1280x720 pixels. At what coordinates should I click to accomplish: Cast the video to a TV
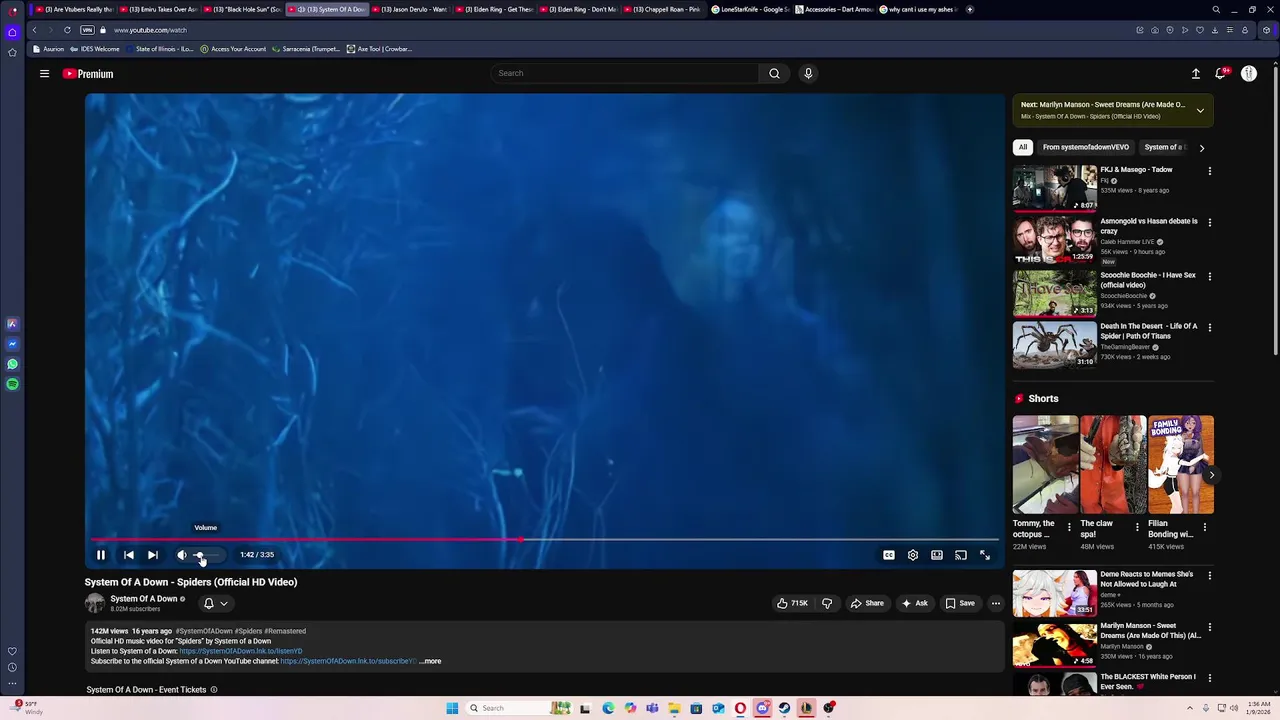(961, 555)
